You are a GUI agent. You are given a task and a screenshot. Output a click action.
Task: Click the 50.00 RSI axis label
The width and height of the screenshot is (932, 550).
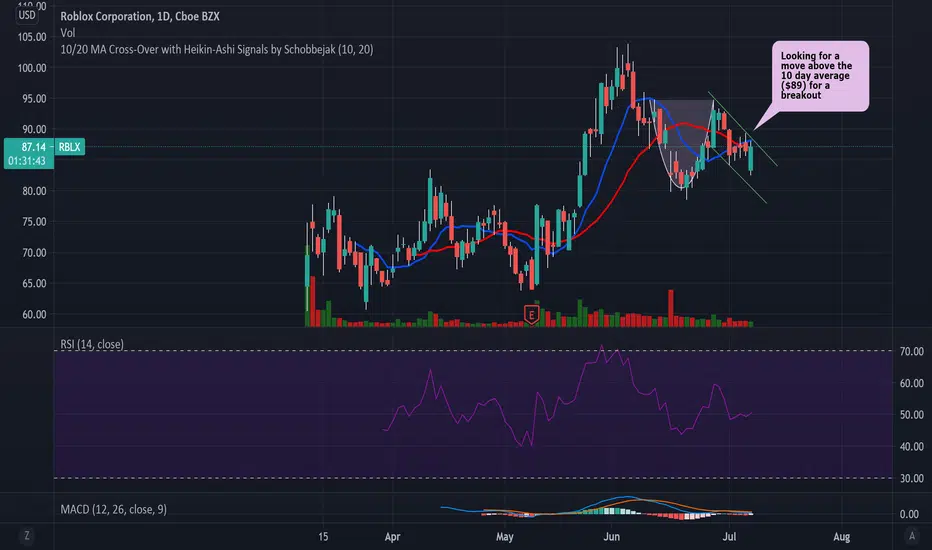pos(912,414)
